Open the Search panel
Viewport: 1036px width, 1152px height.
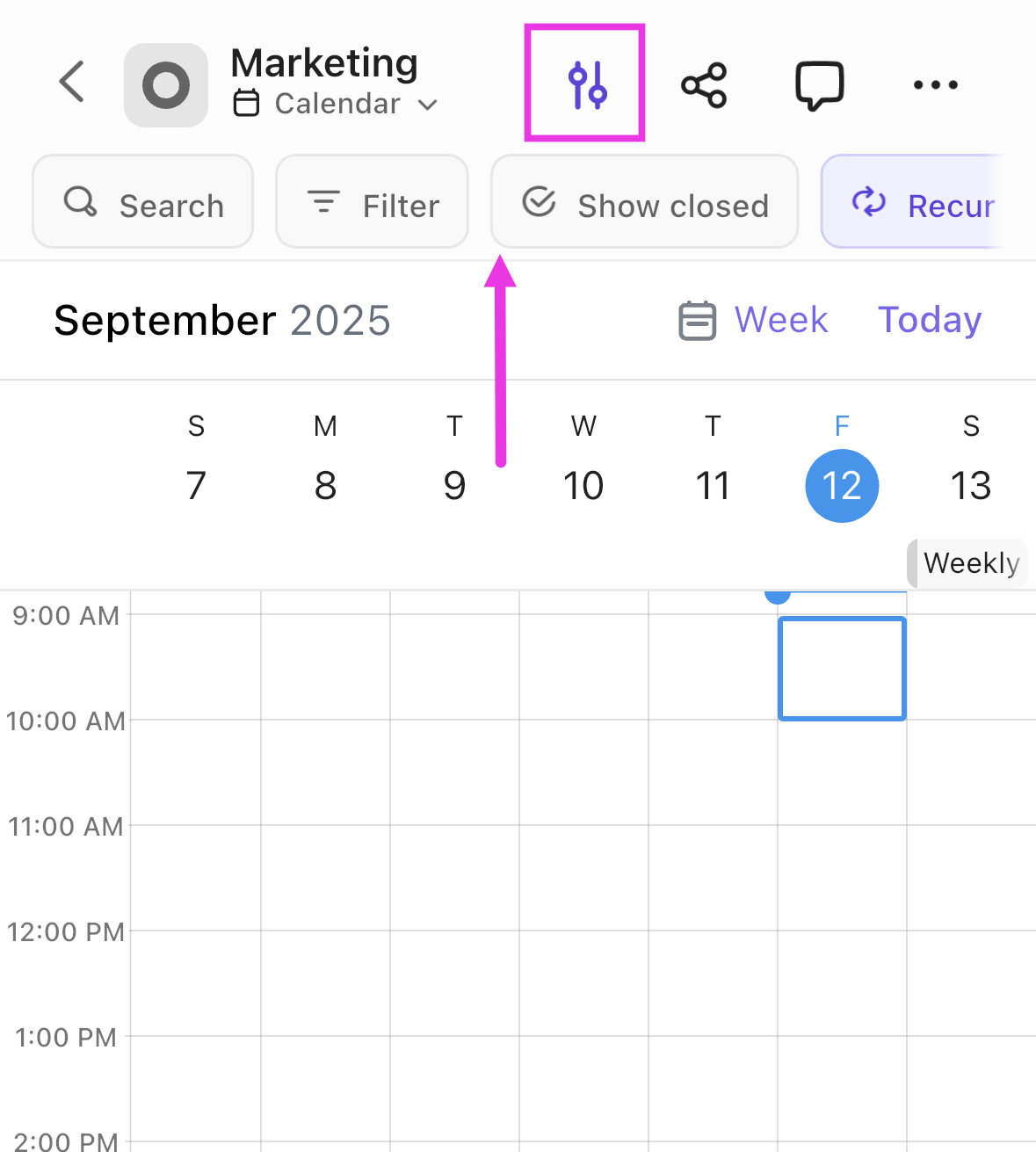(x=142, y=202)
